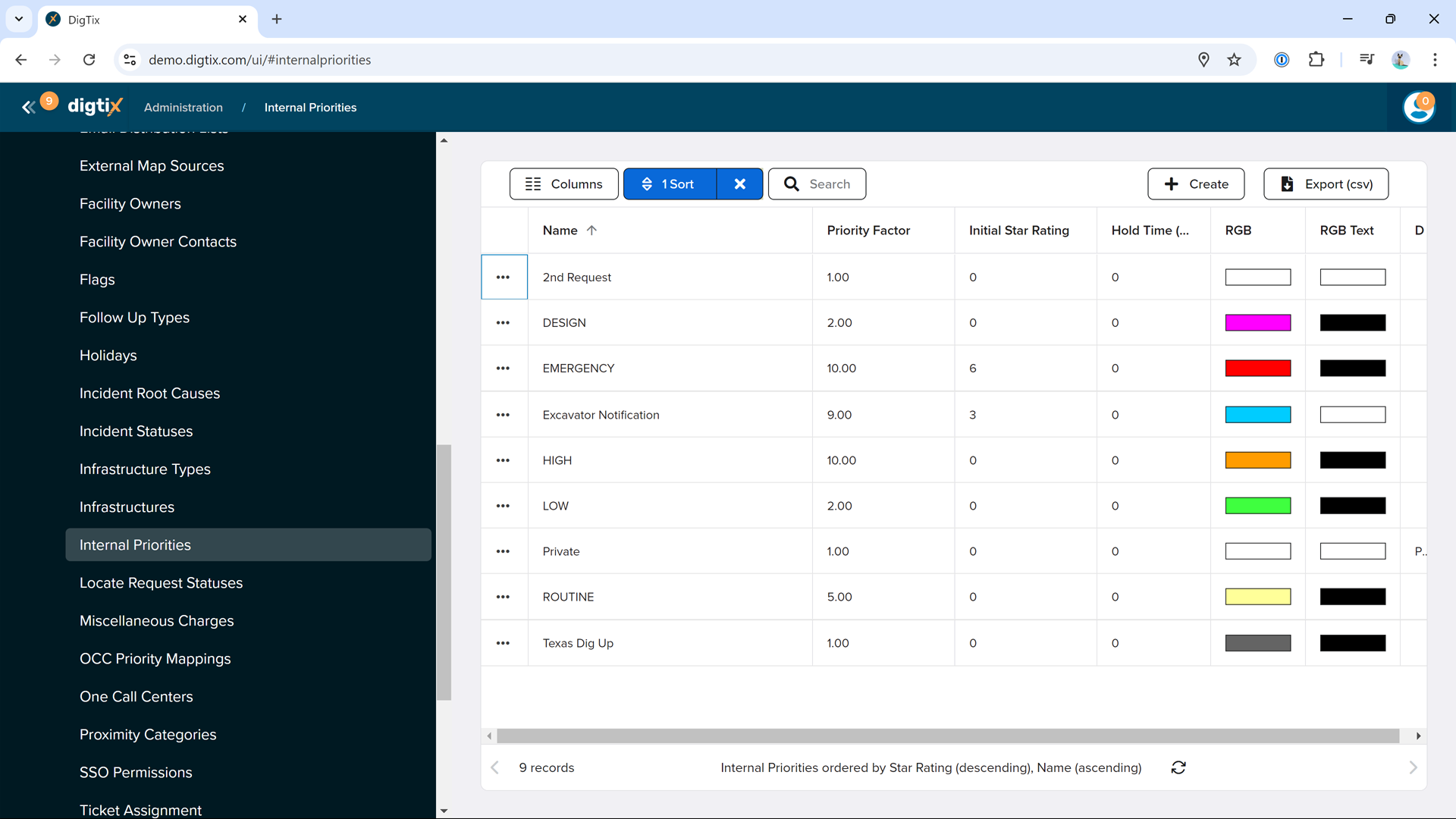Click the magenta RGB swatch for DESIGN
The width and height of the screenshot is (1456, 819).
pos(1257,323)
